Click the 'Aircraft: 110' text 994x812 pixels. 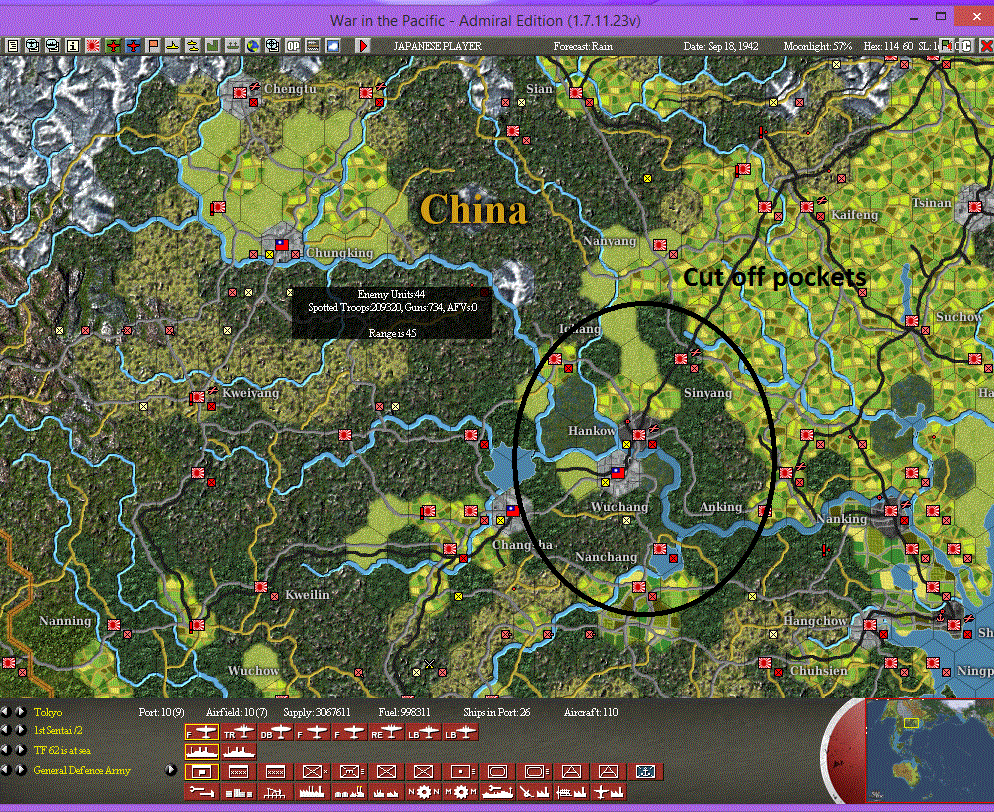click(x=591, y=712)
